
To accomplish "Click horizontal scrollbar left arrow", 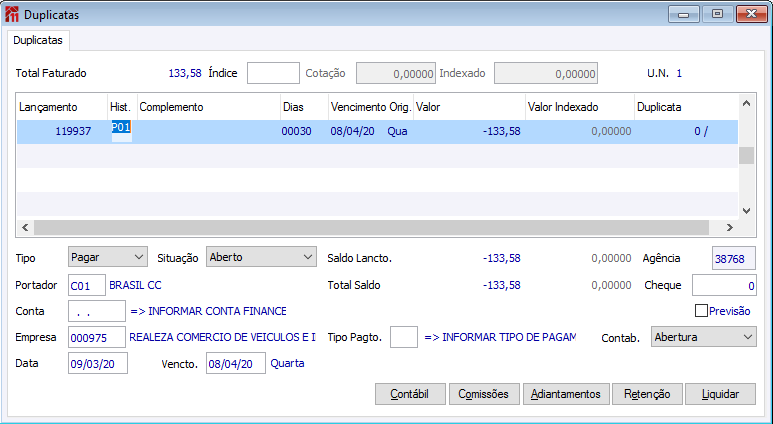I will [x=25, y=227].
